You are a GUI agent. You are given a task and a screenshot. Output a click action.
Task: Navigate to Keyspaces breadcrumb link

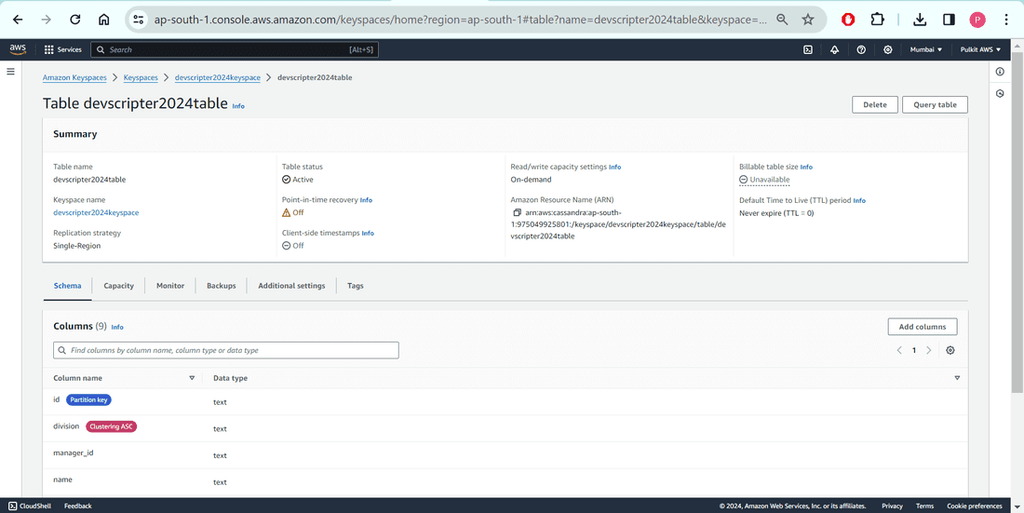click(140, 78)
